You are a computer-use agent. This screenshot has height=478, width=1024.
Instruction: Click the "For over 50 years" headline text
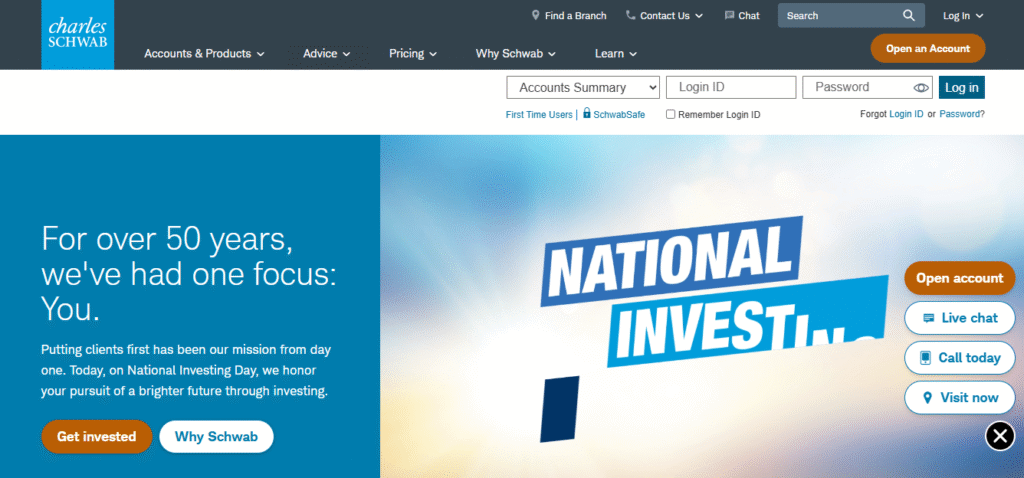click(189, 274)
